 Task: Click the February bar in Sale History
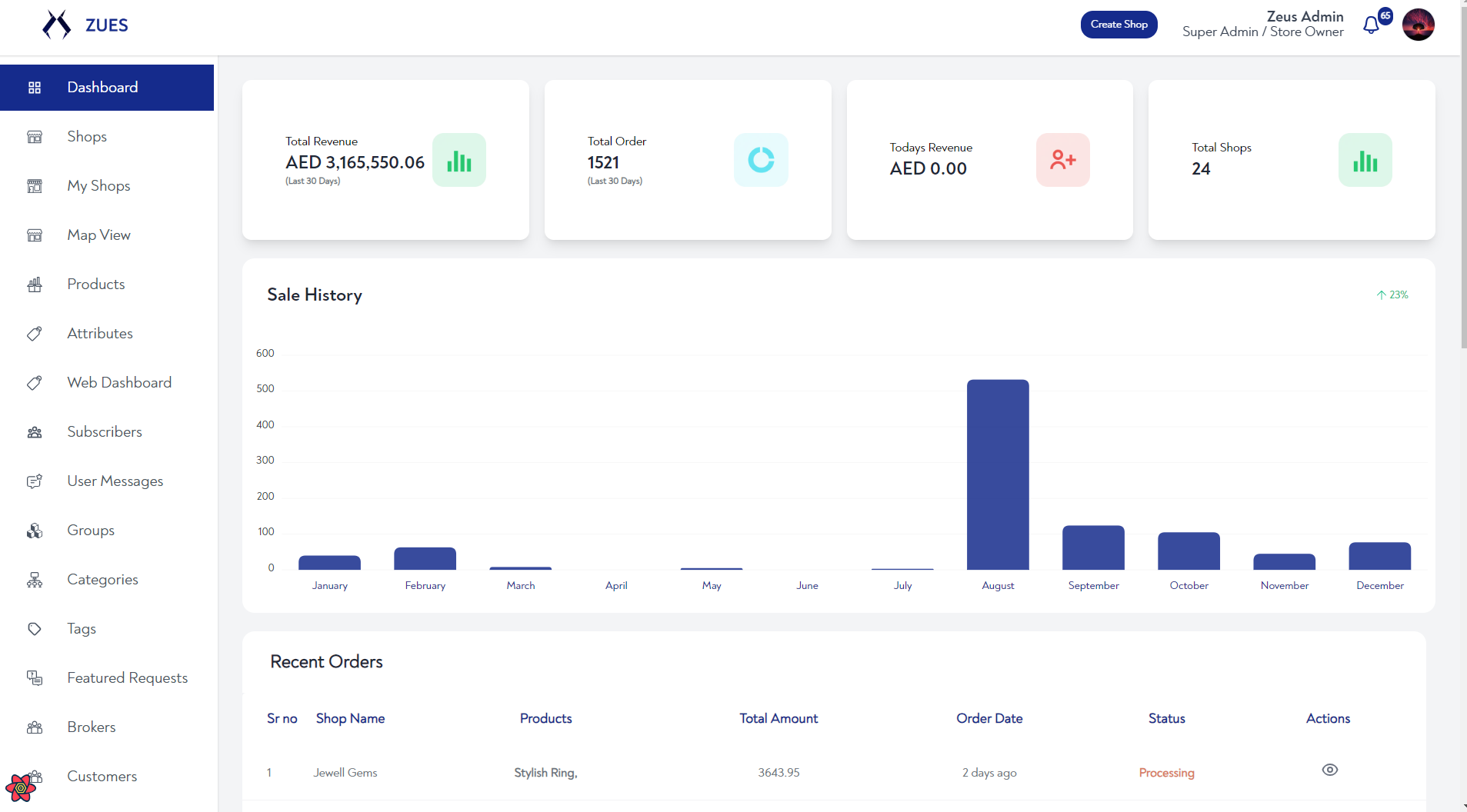425,558
